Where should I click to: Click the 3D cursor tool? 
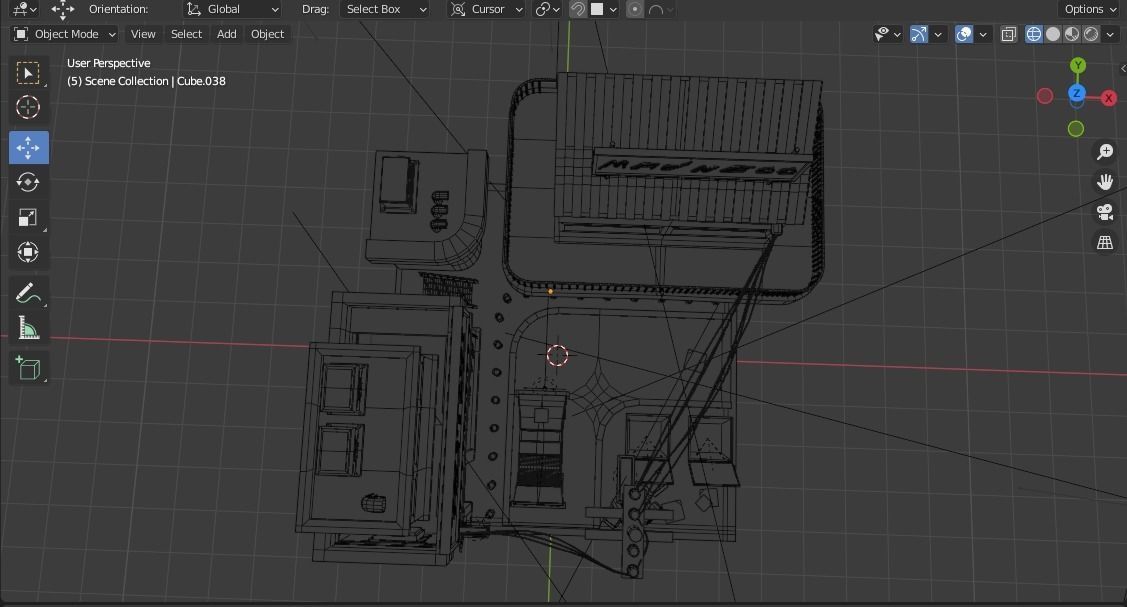28,107
